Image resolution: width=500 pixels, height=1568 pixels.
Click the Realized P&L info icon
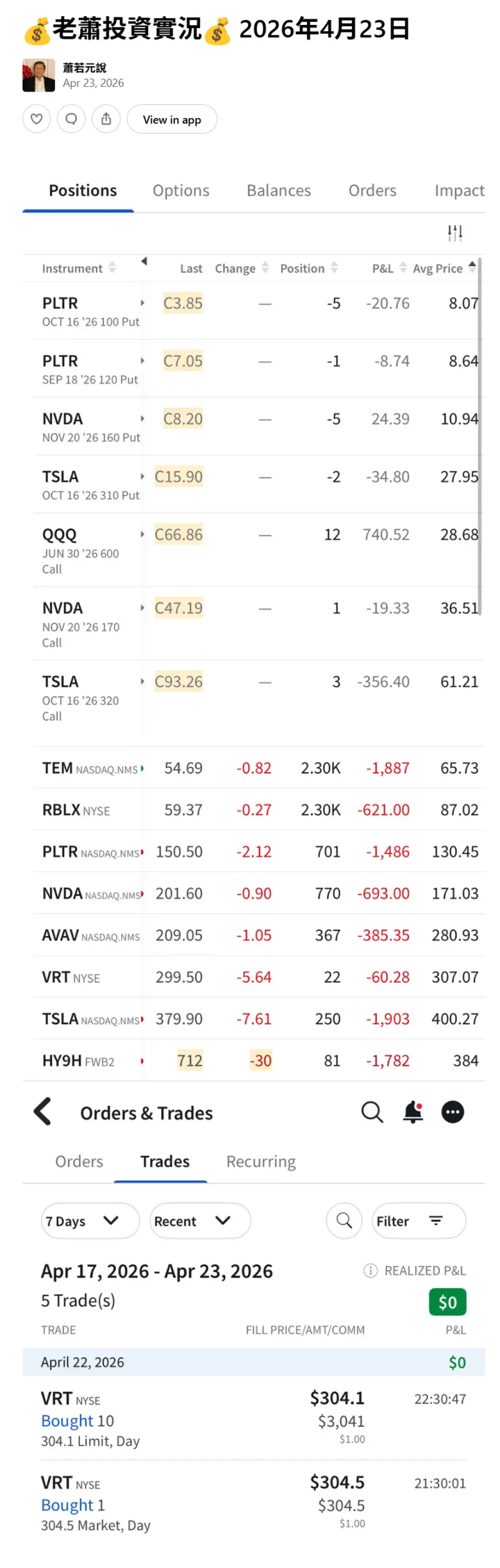(x=370, y=1271)
